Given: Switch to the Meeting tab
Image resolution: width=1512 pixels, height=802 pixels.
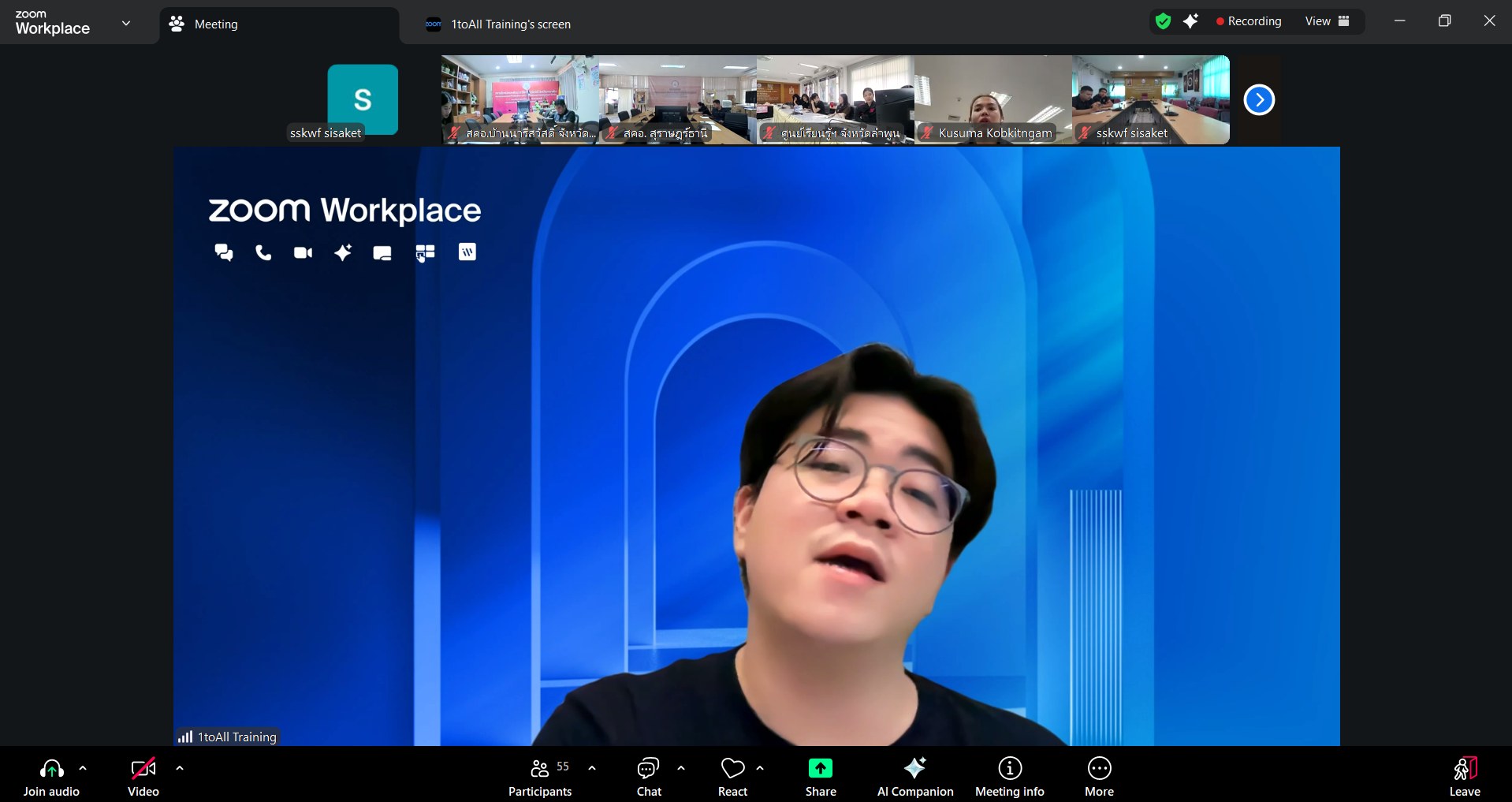Looking at the screenshot, I should pos(215,24).
